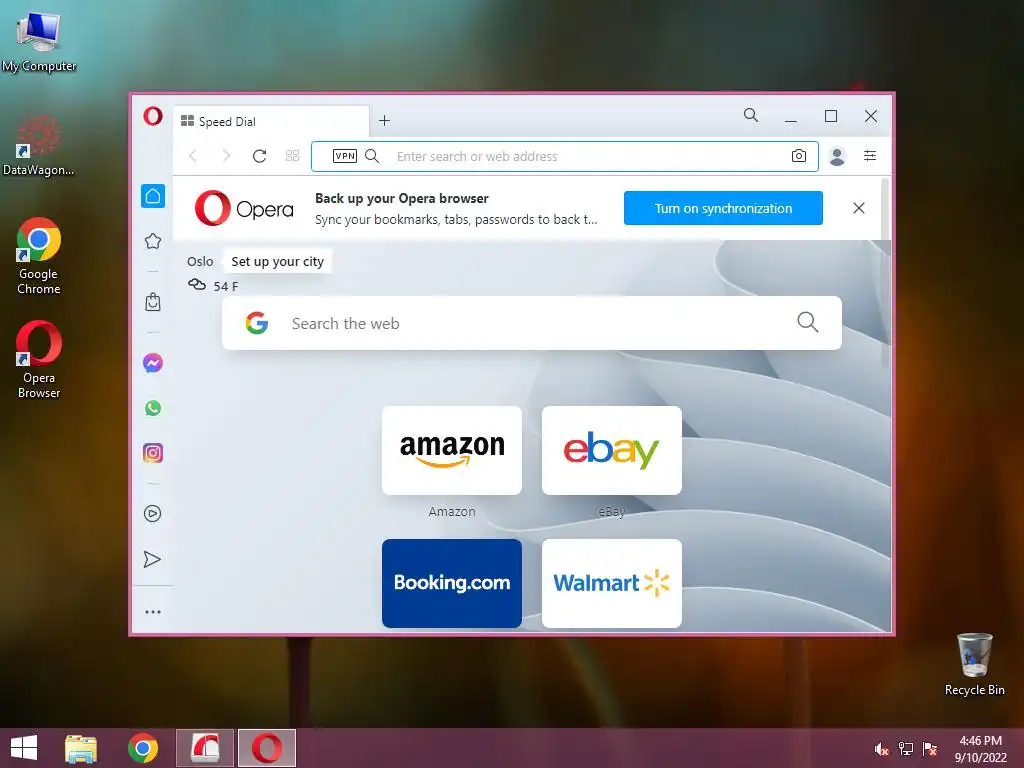Click the network tray icon
The image size is (1024, 768).
[x=906, y=748]
